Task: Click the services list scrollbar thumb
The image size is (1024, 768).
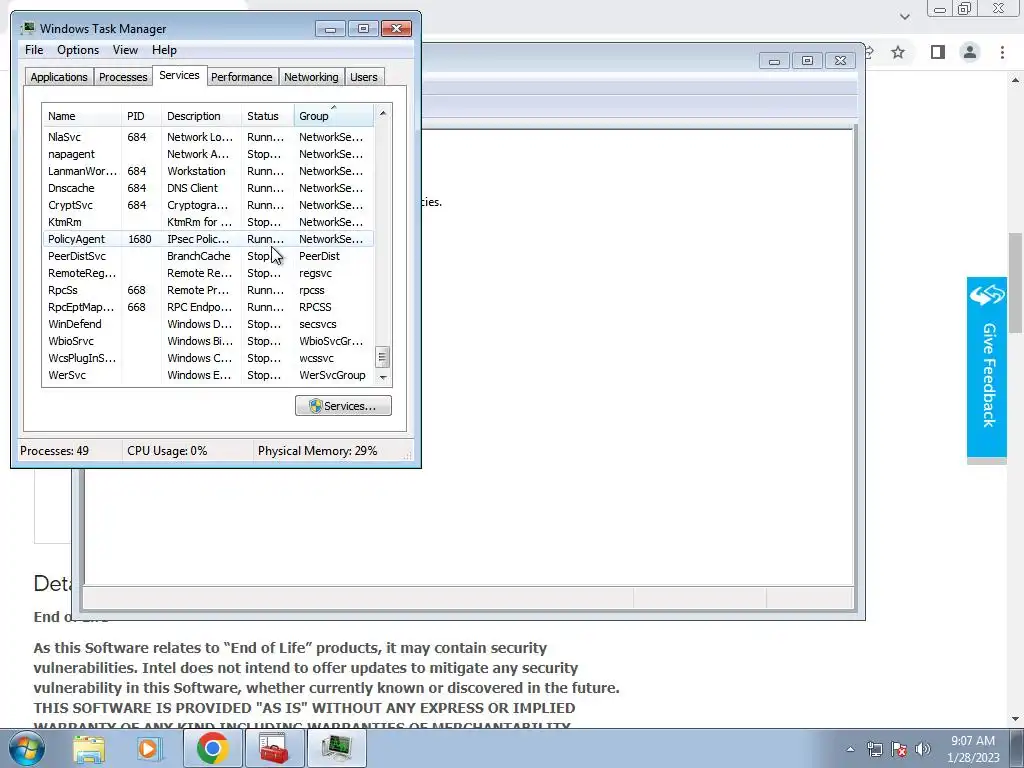Action: pos(383,357)
